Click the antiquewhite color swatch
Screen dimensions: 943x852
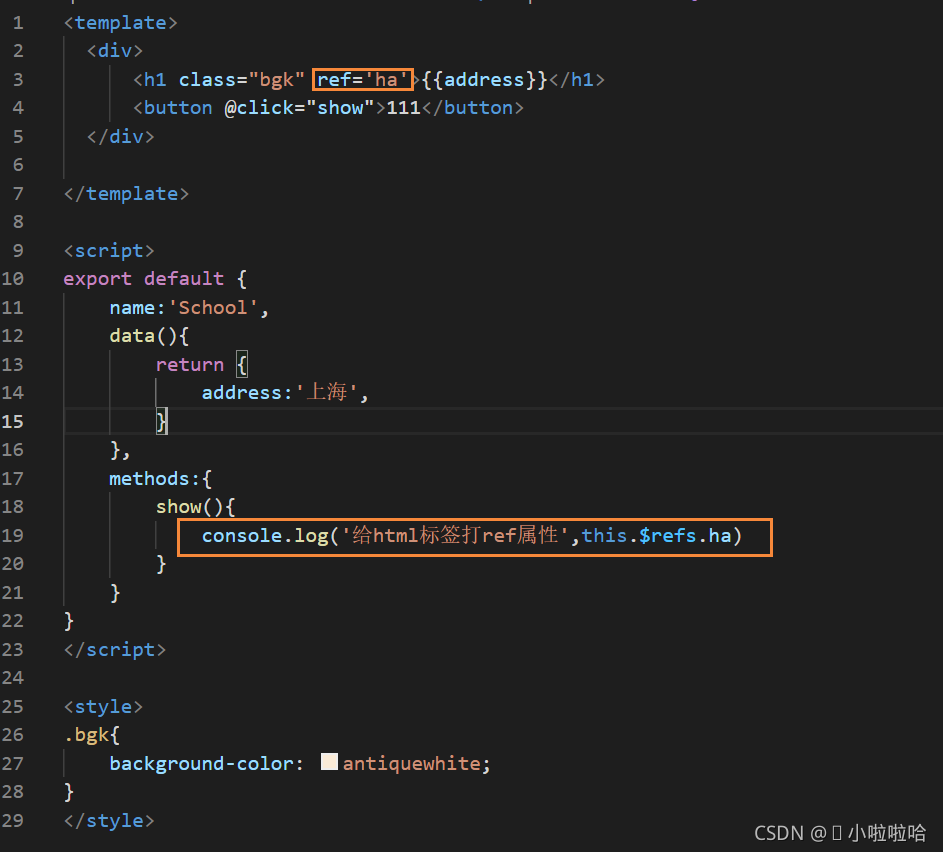(329, 762)
